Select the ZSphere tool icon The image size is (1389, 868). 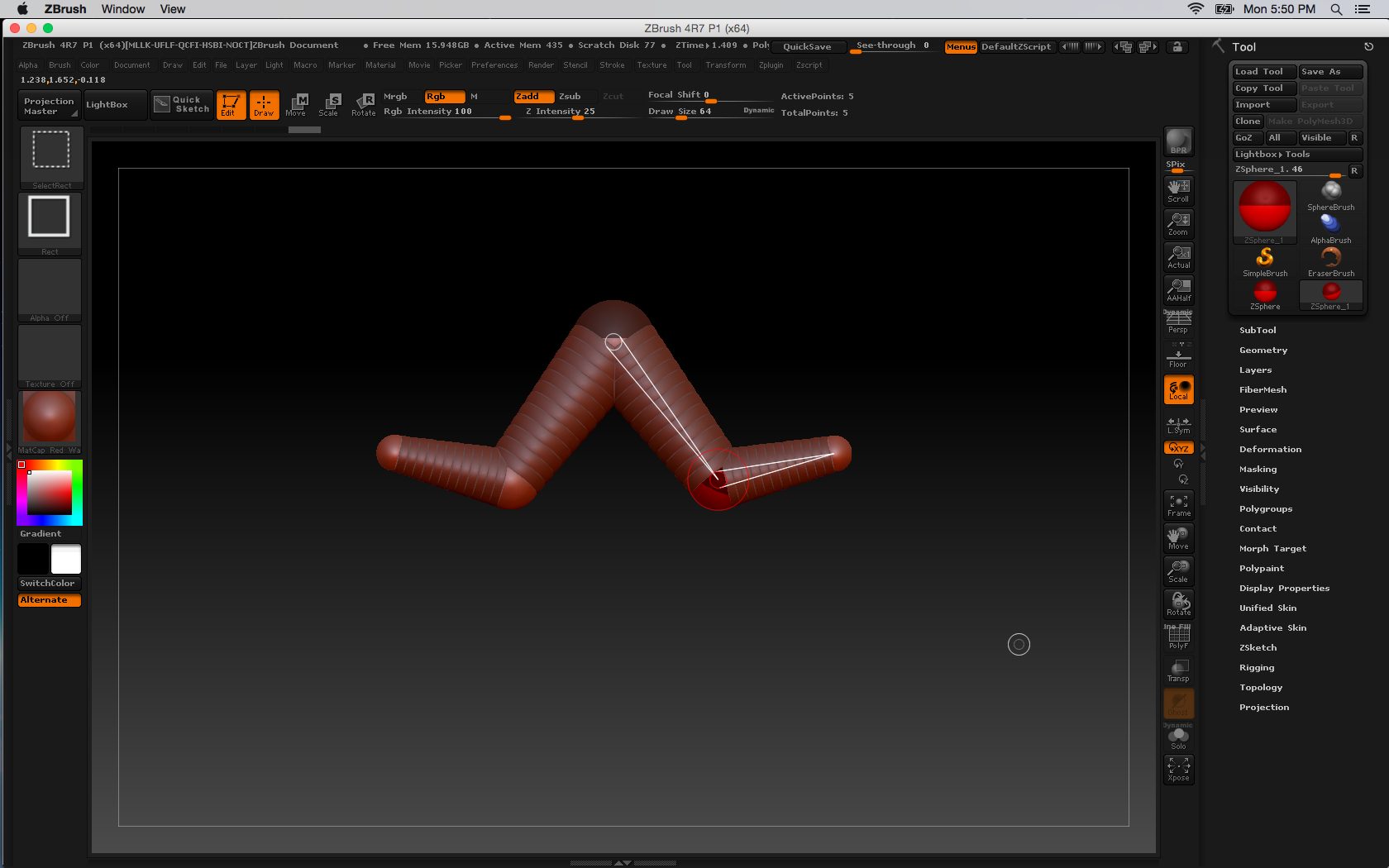pyautogui.click(x=1265, y=295)
